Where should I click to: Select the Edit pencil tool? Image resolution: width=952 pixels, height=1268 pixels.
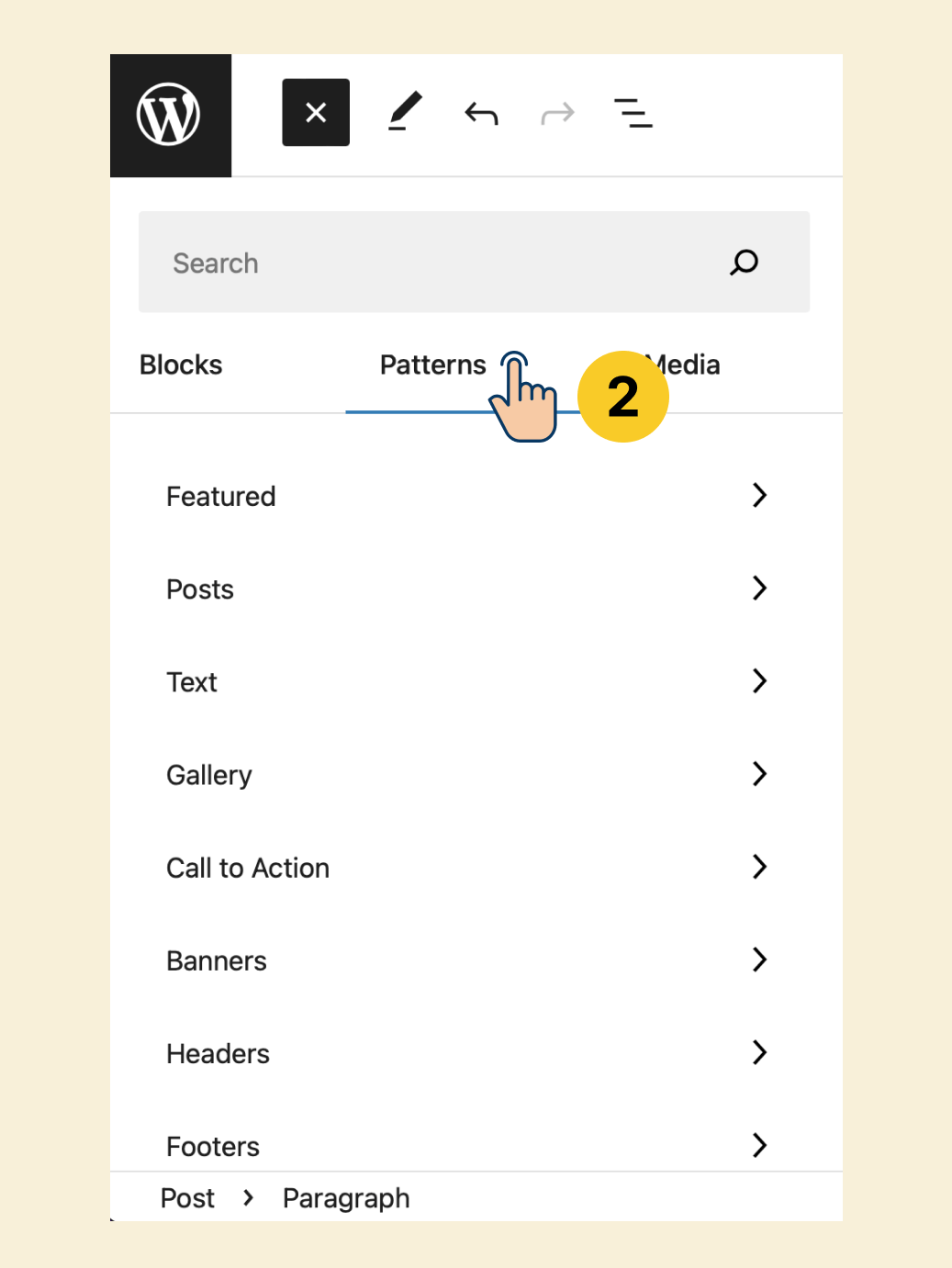pos(405,113)
